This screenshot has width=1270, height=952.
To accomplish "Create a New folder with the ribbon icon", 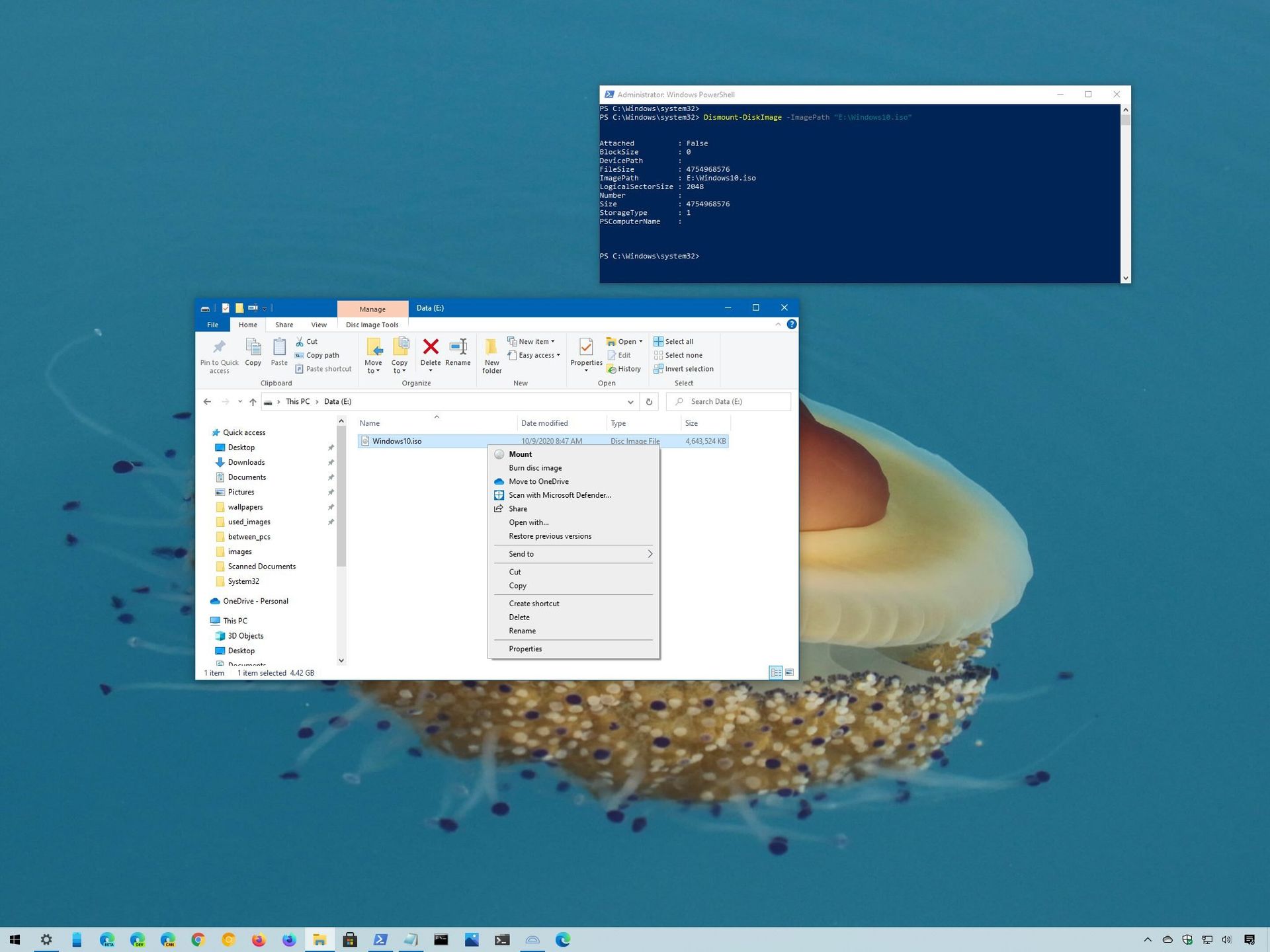I will [x=491, y=354].
